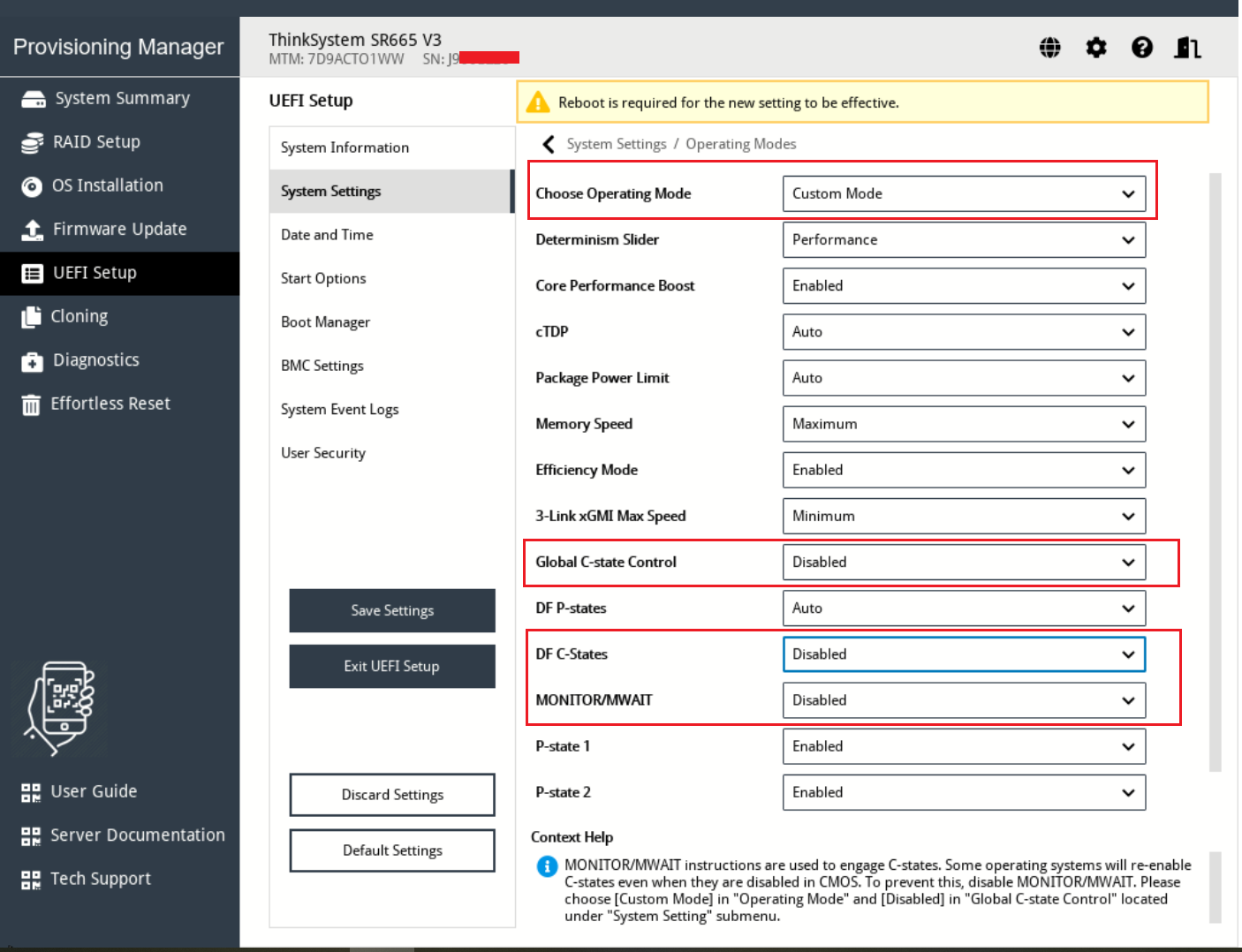Click the RAID Setup disk icon
Screen dimensions: 1242x952
tap(33, 142)
